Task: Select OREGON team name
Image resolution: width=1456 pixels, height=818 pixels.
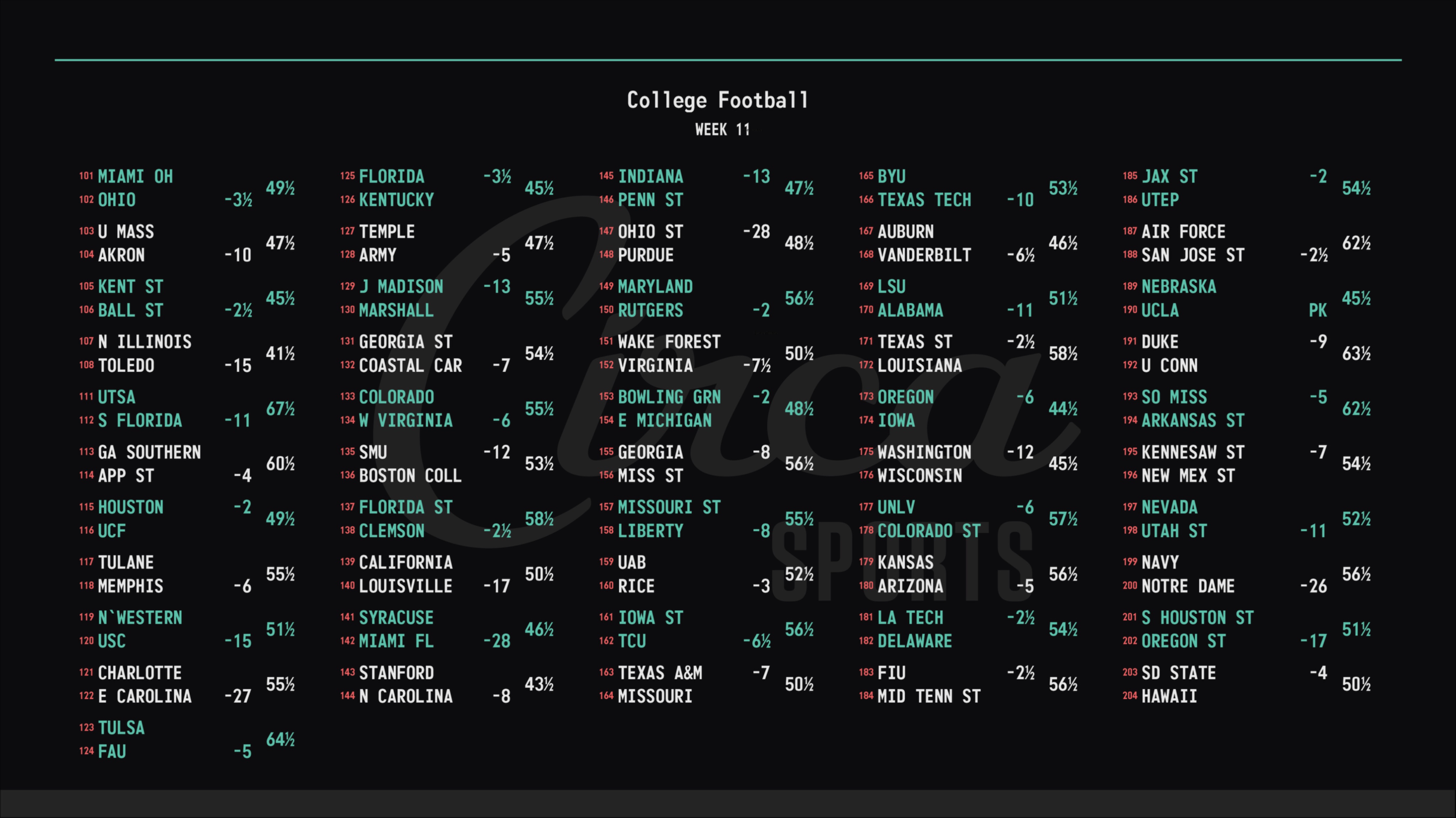Action: [x=905, y=397]
